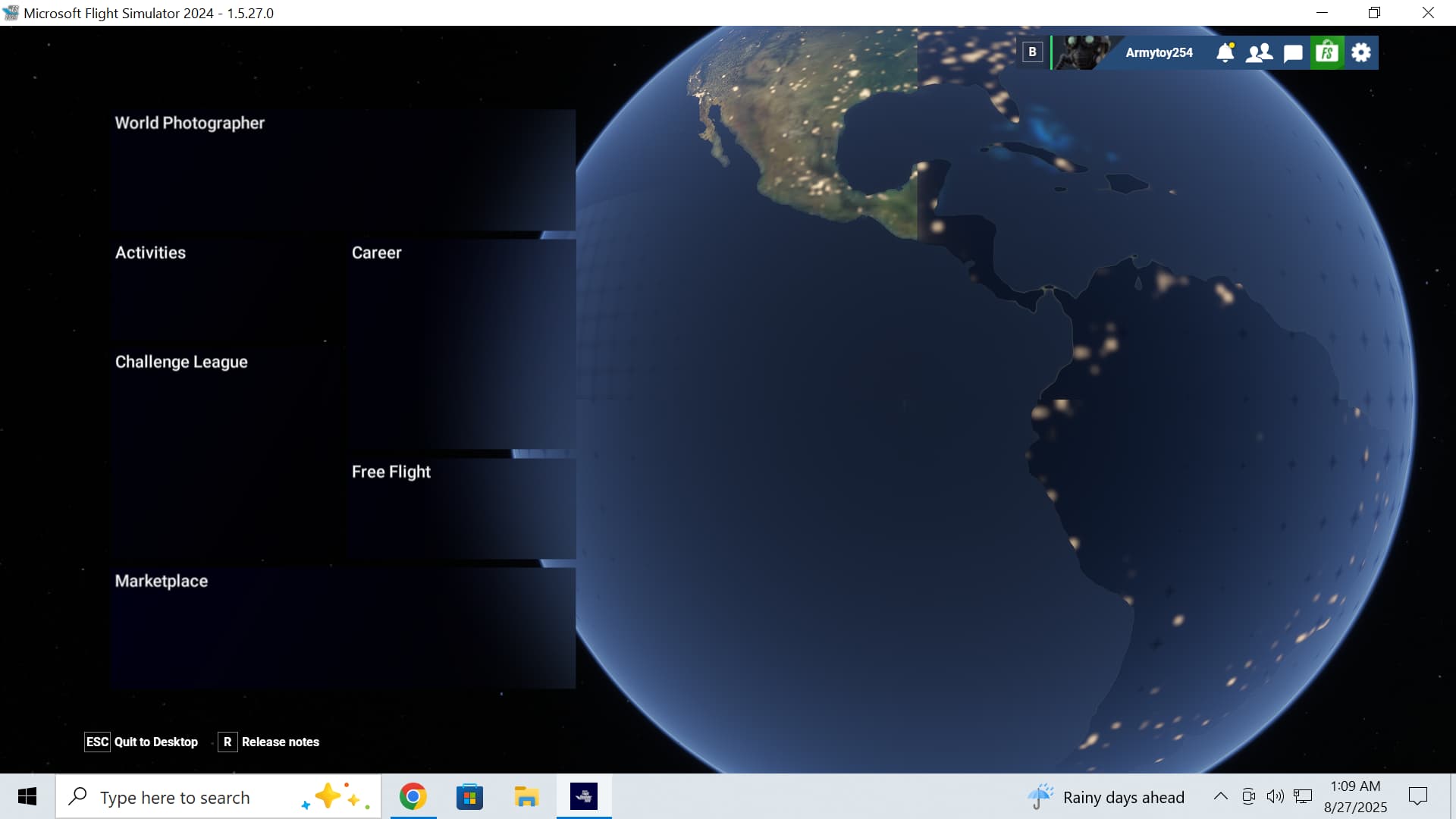
Task: Open File Explorer from the taskbar
Action: (x=526, y=797)
